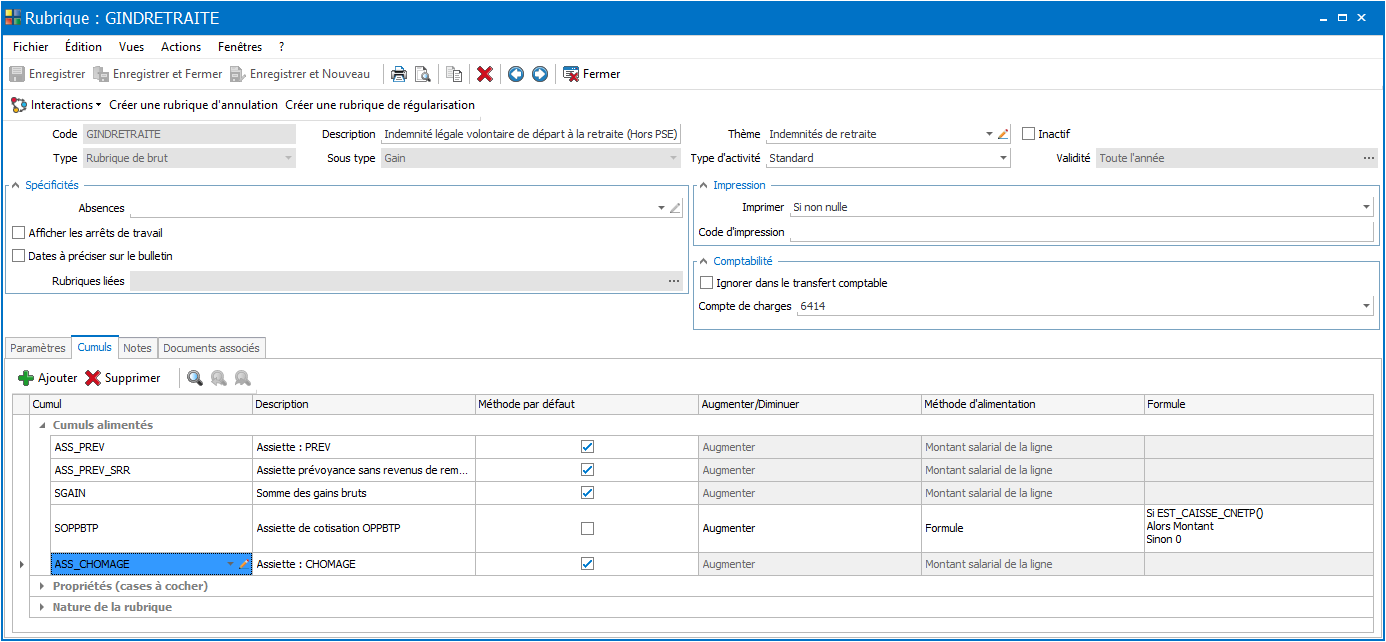Screen dimensions: 1386x642
Task: Switch to the Cumuls tab
Action: click(x=95, y=347)
